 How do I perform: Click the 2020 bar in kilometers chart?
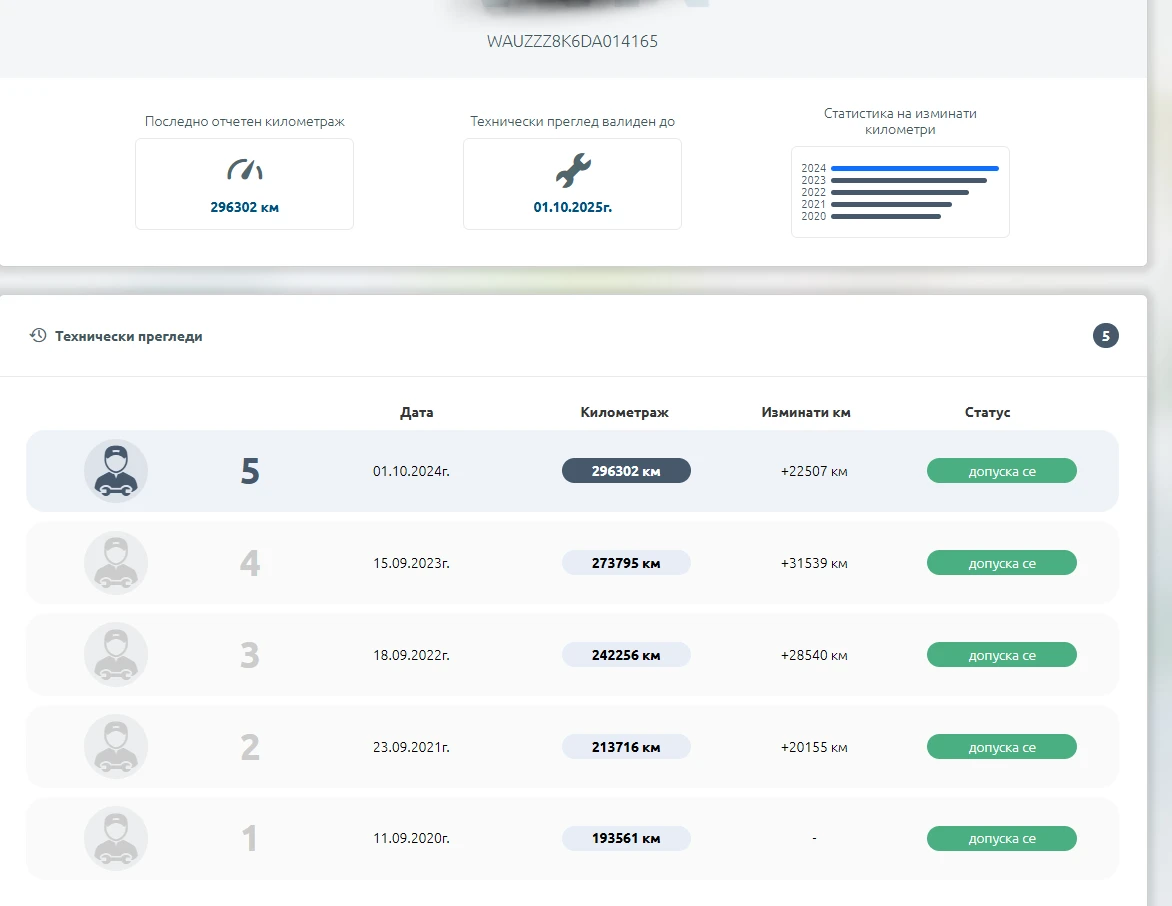(885, 216)
